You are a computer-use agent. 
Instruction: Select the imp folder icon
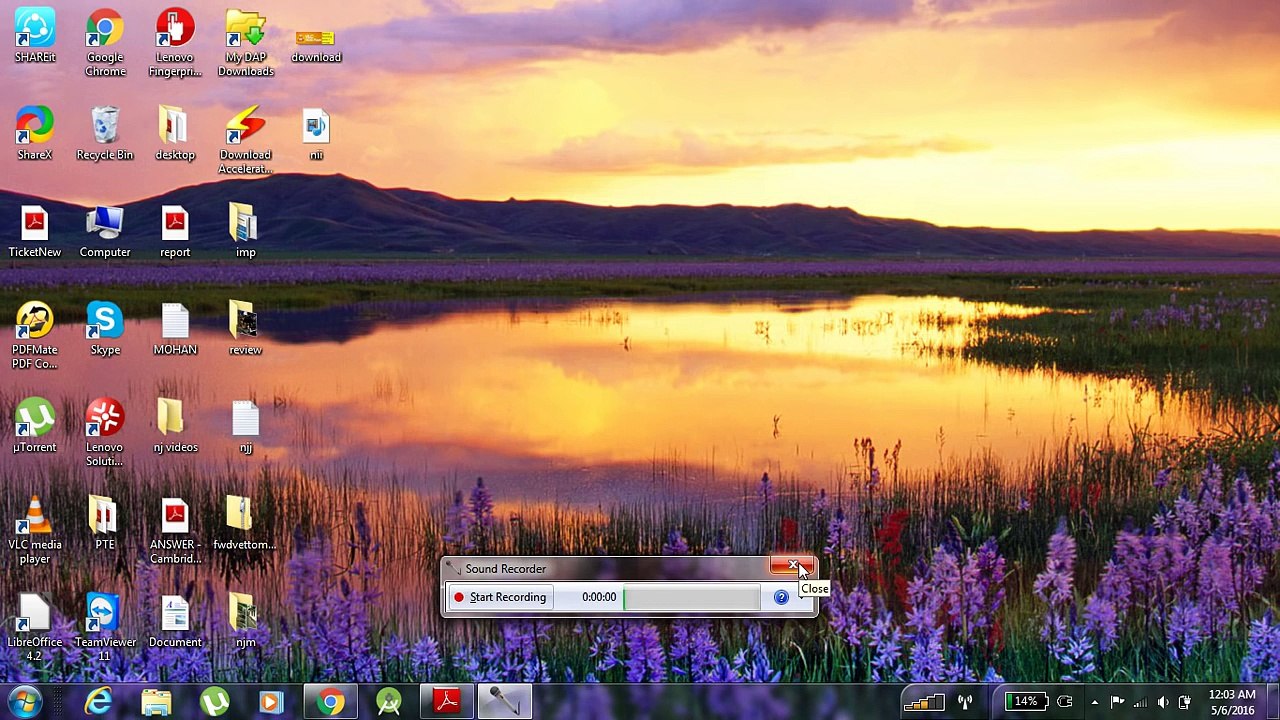click(245, 231)
